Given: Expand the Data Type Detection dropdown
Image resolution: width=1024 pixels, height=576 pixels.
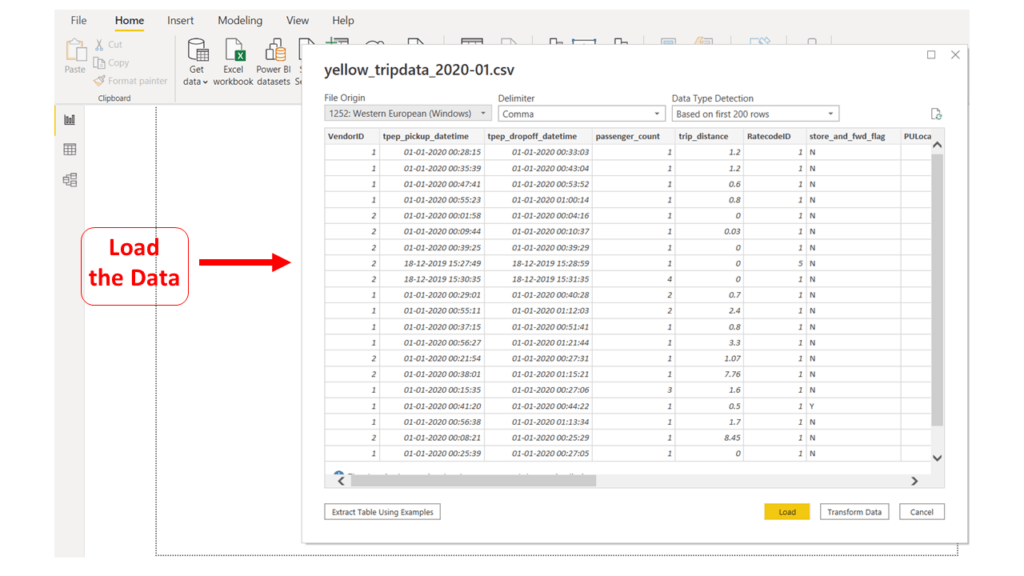Looking at the screenshot, I should (755, 114).
